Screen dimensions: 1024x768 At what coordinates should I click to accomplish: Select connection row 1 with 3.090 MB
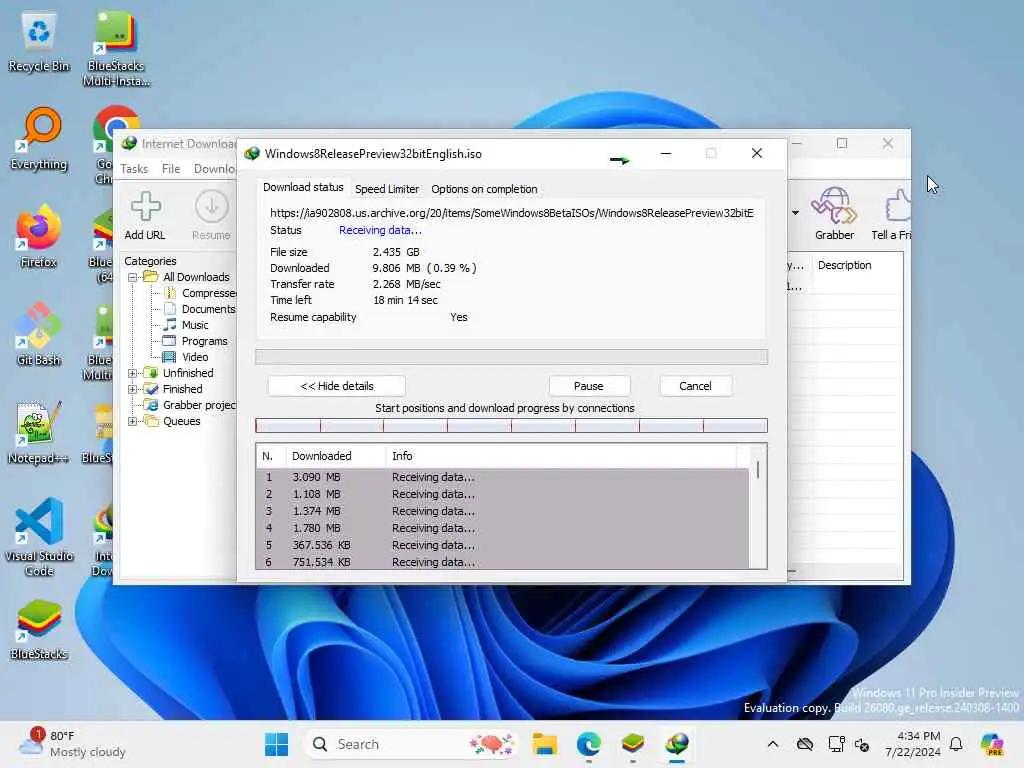coord(502,477)
